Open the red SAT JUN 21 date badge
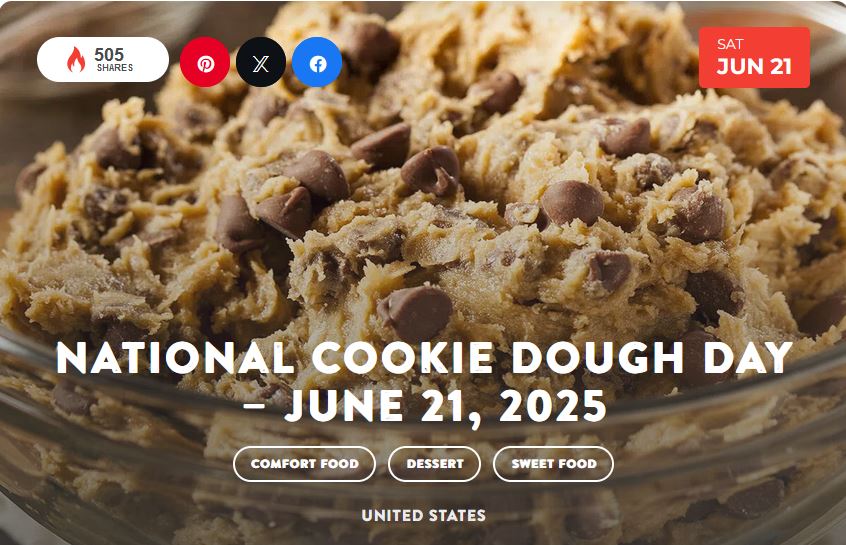 point(754,57)
